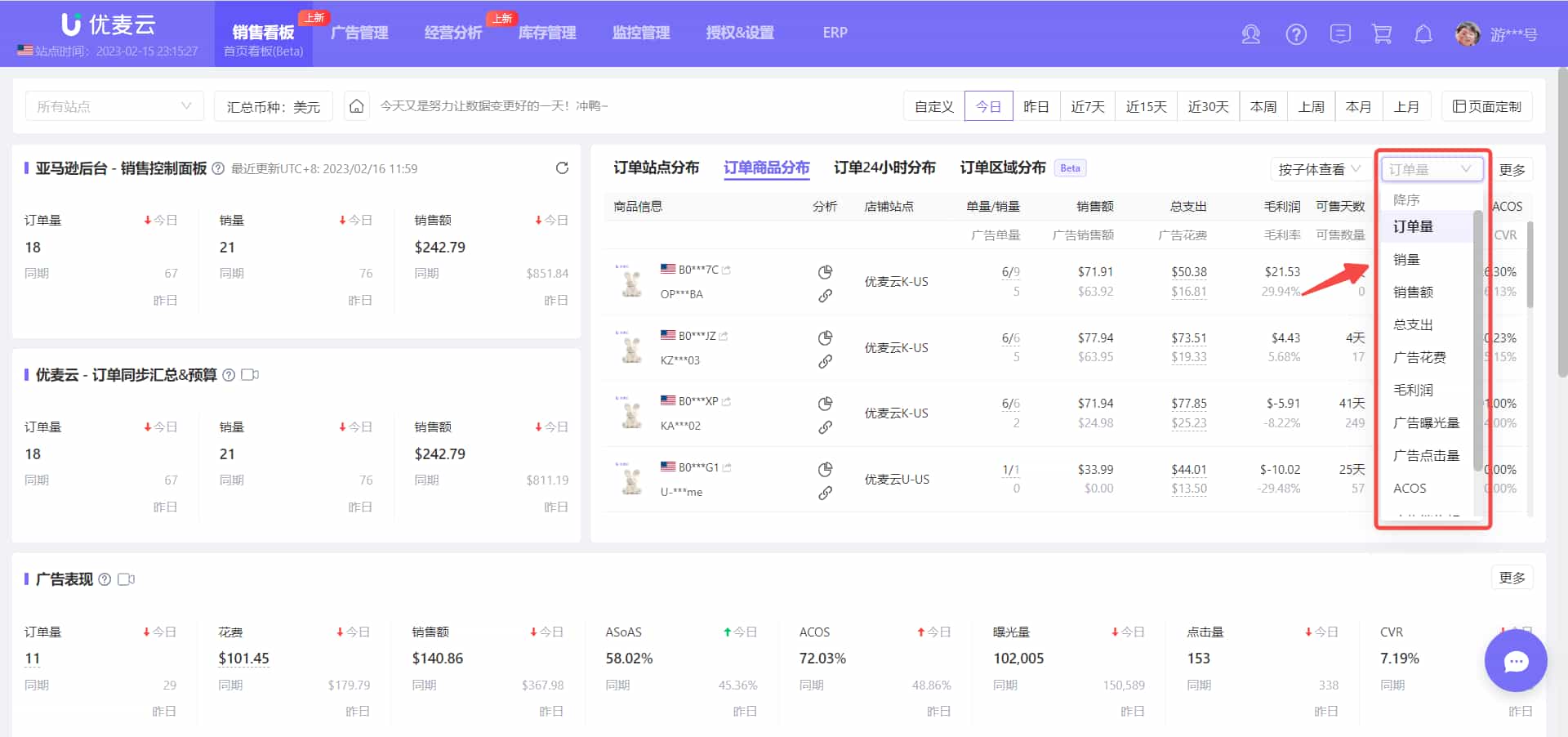
Task: Open the help question mark icon in header
Action: pos(1296,34)
